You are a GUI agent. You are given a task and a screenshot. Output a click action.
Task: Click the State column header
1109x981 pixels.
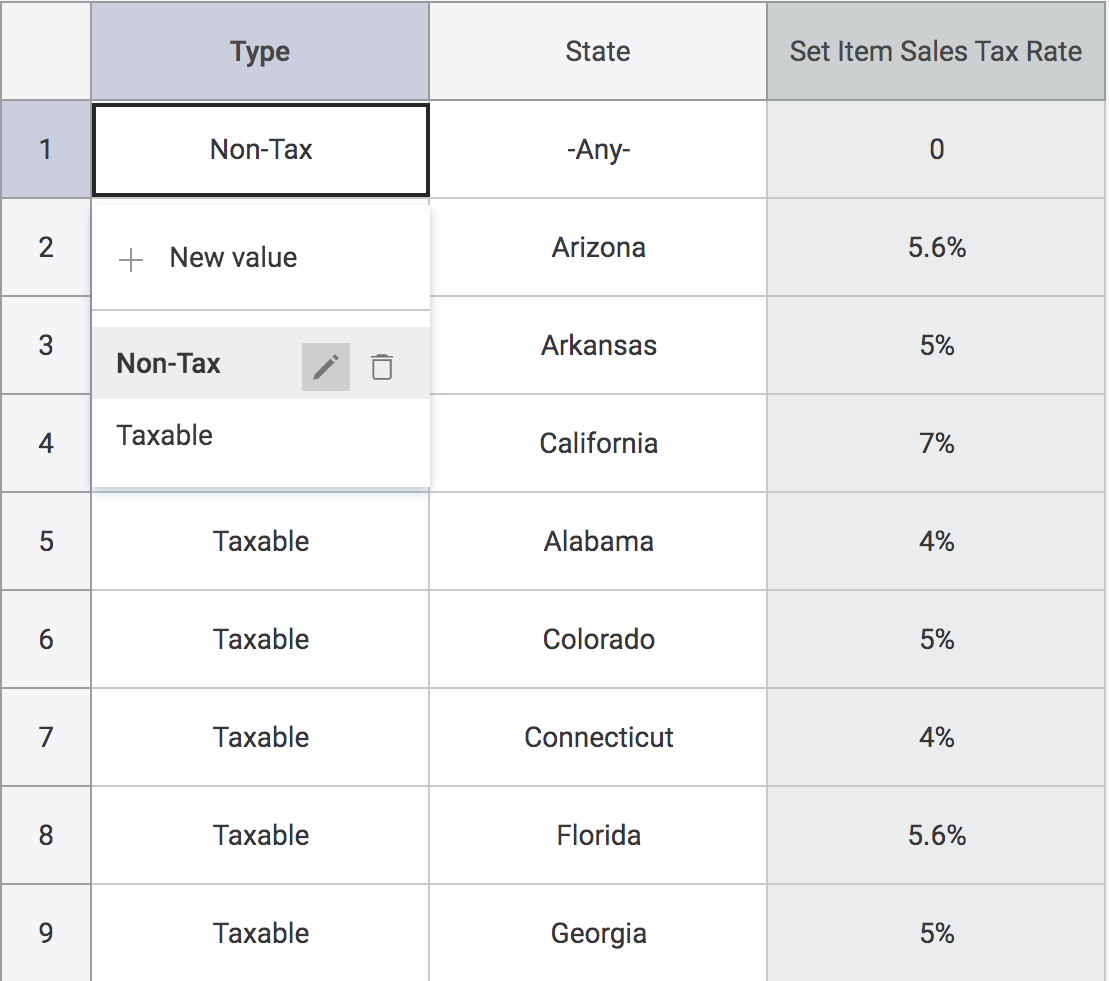(x=598, y=52)
